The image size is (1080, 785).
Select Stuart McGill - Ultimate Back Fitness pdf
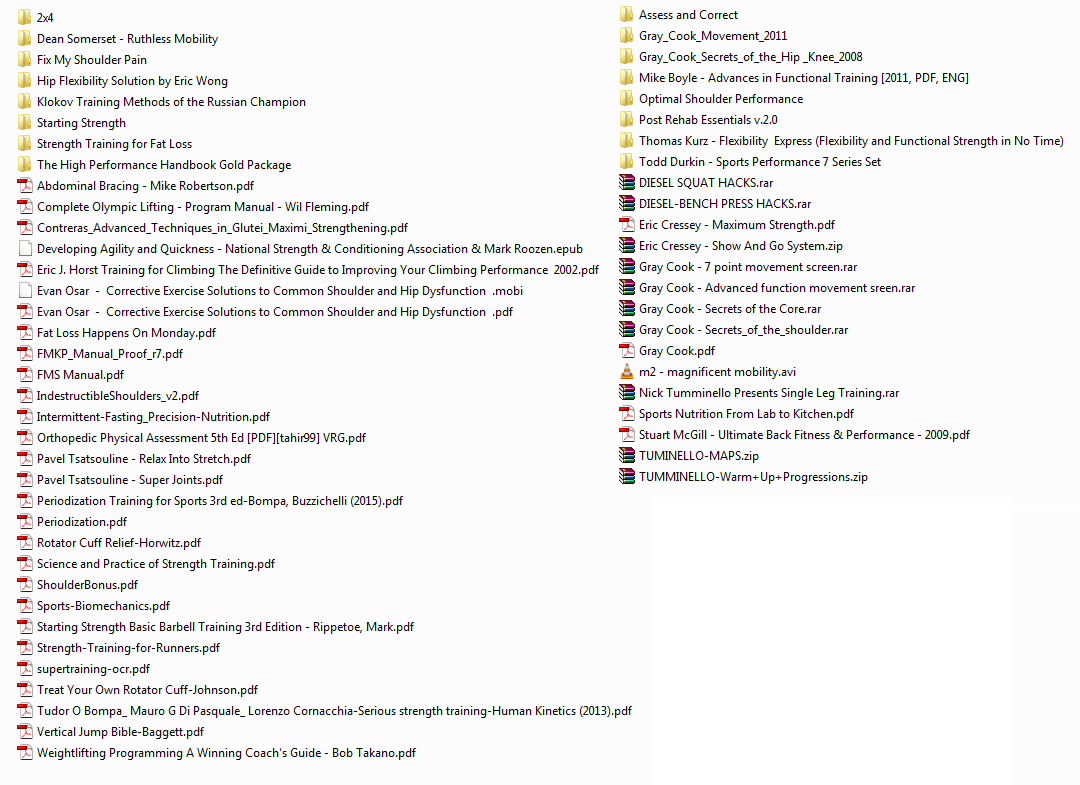(x=804, y=435)
